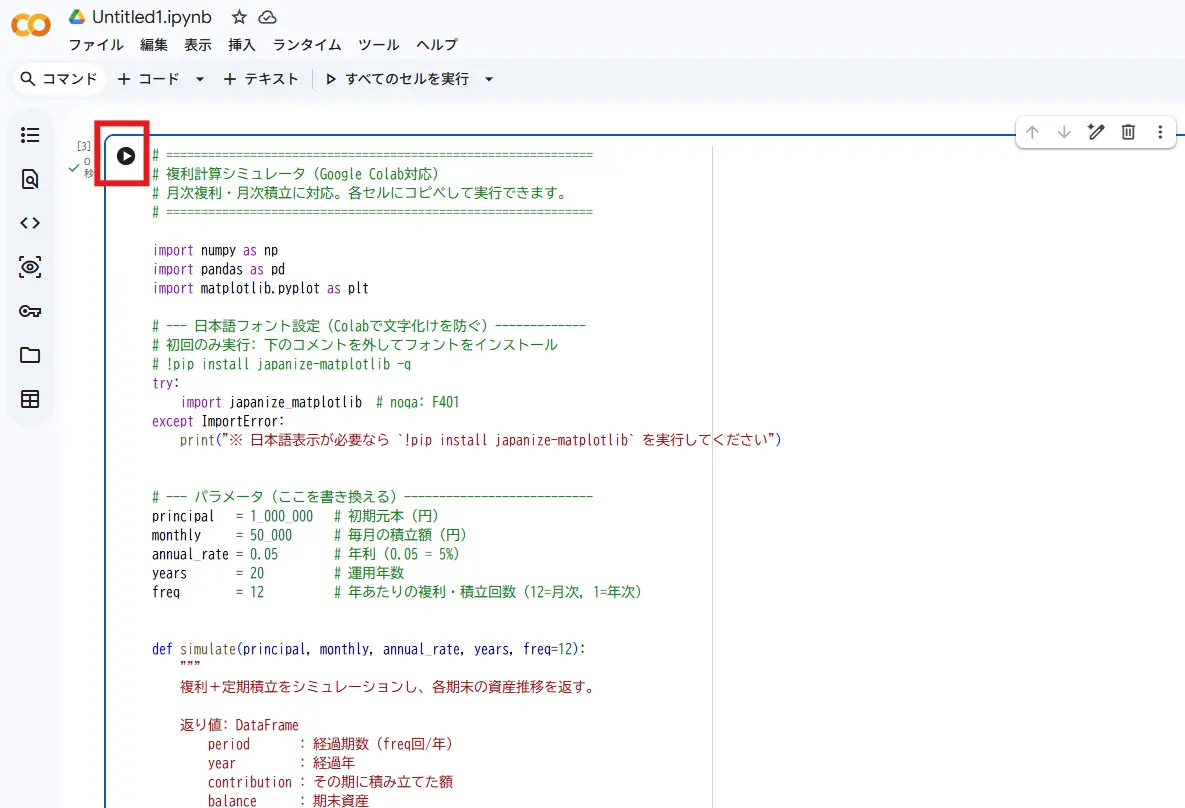Open the table of contents sidebar panel
The image size is (1185, 808).
point(30,135)
